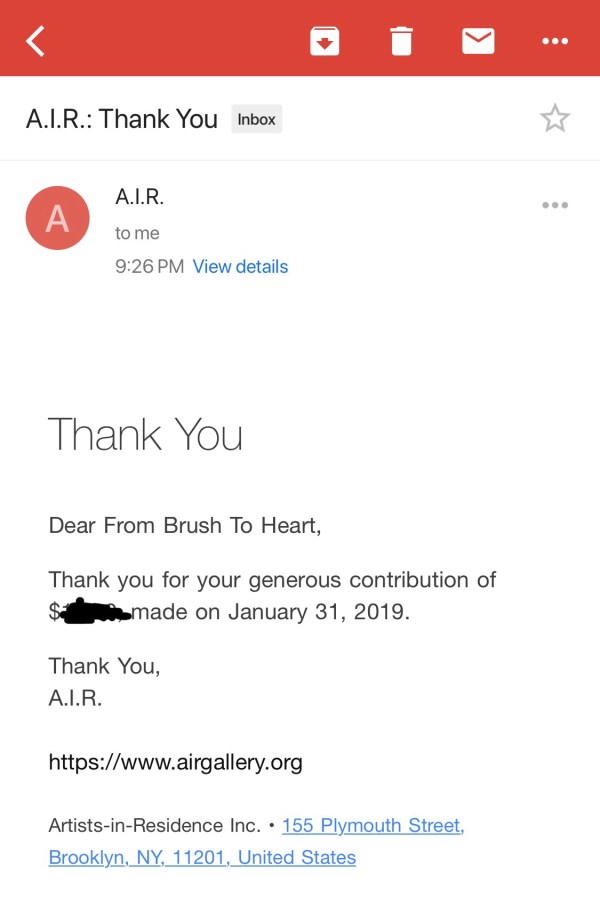
Task: Expand the 'to me' recipient line
Action: 137,233
